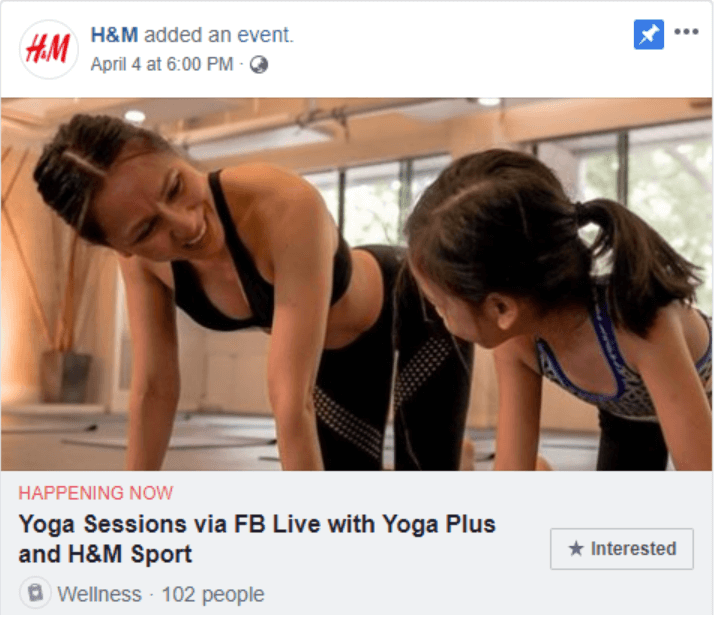Click 'and H&M Sport' title line
The image size is (716, 618).
tap(105, 555)
